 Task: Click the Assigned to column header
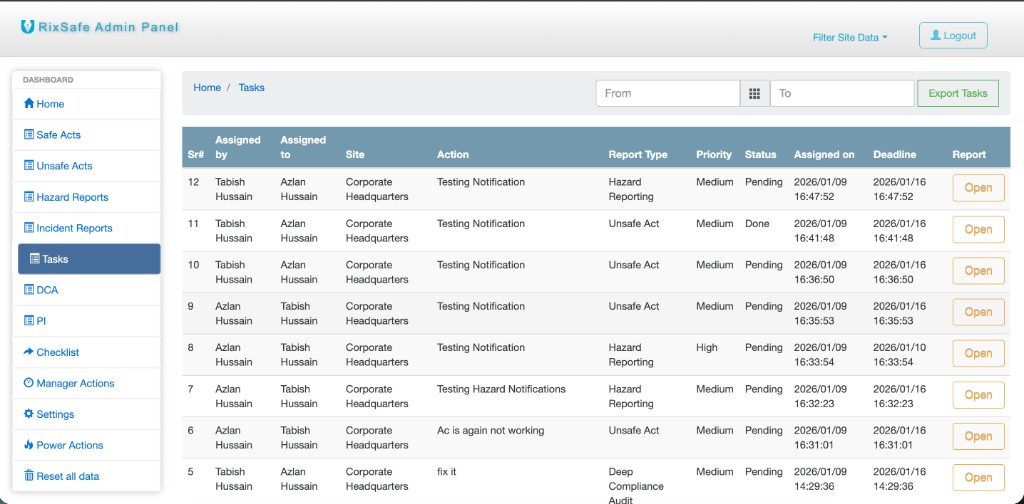(x=303, y=147)
